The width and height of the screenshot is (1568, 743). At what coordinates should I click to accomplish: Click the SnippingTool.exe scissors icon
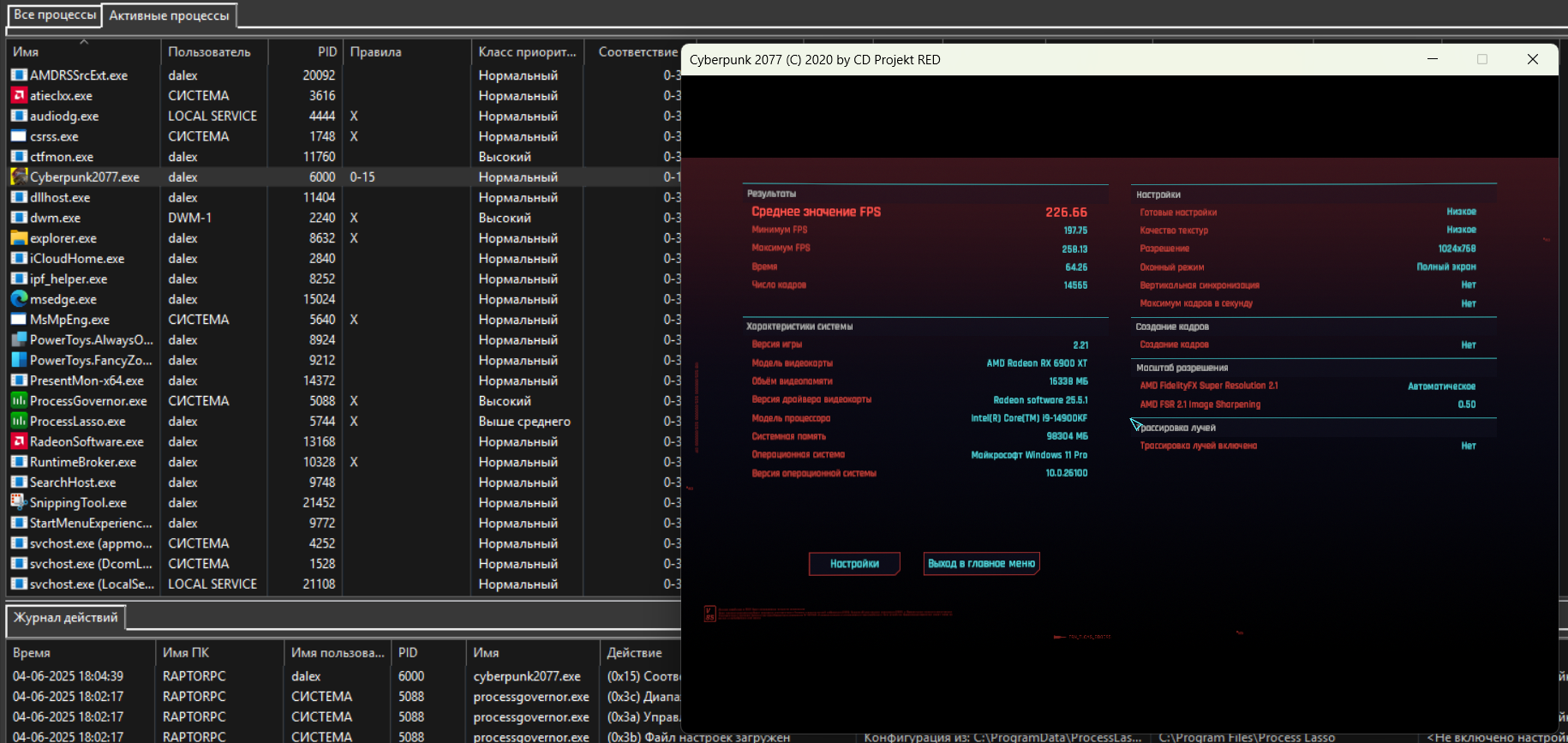tap(19, 502)
